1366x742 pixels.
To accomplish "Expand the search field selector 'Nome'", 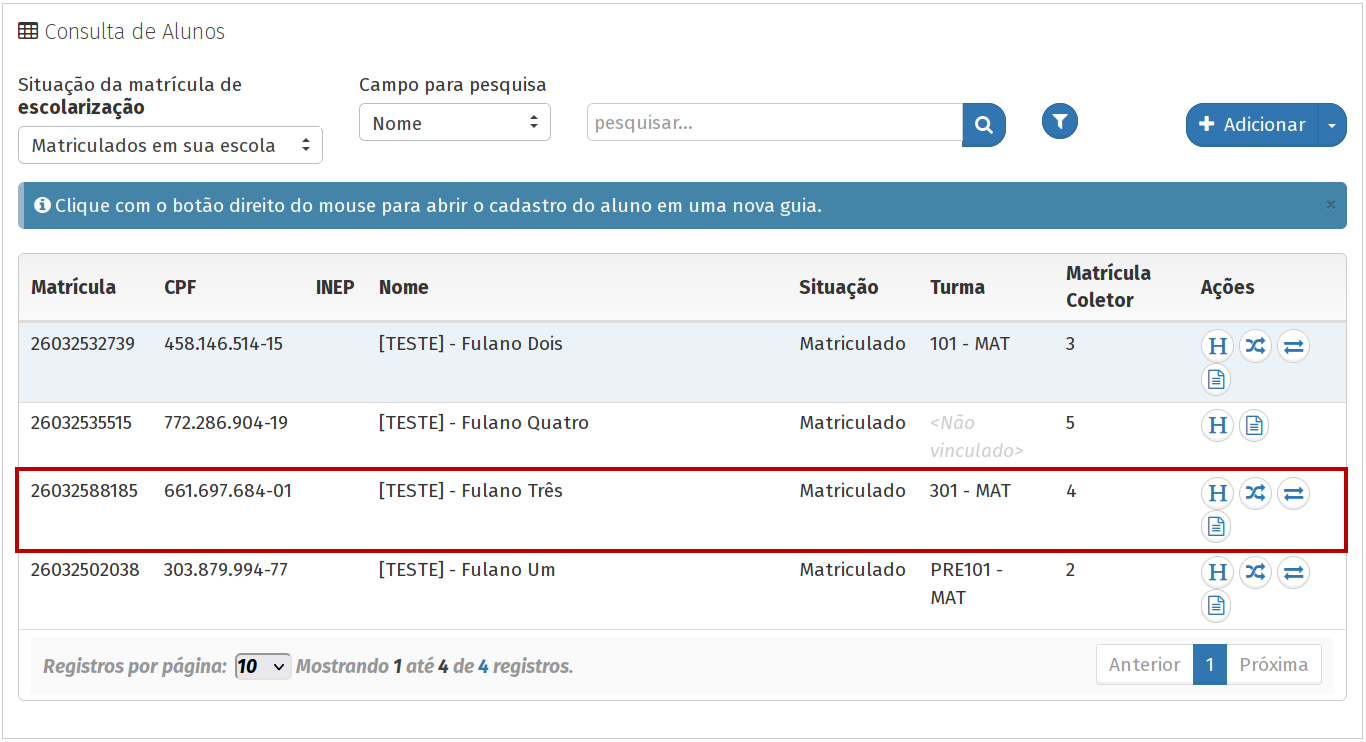I will click(454, 123).
